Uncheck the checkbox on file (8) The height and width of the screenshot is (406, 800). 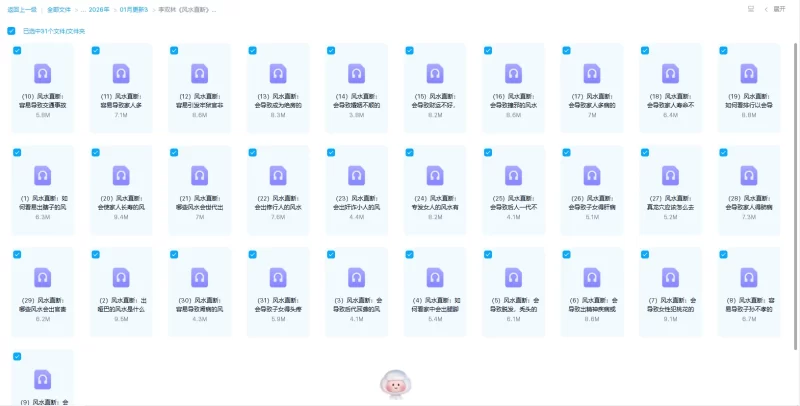coord(723,255)
